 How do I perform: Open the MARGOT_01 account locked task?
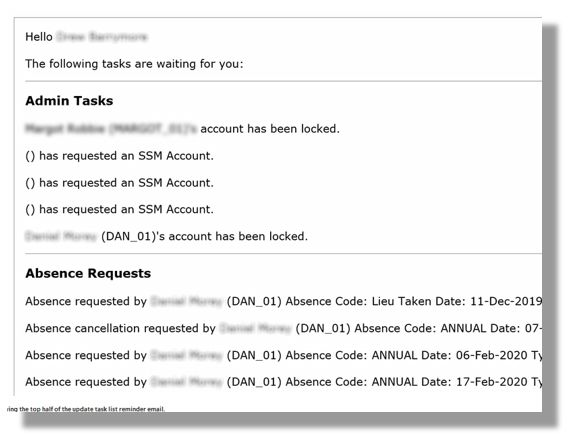[182, 129]
